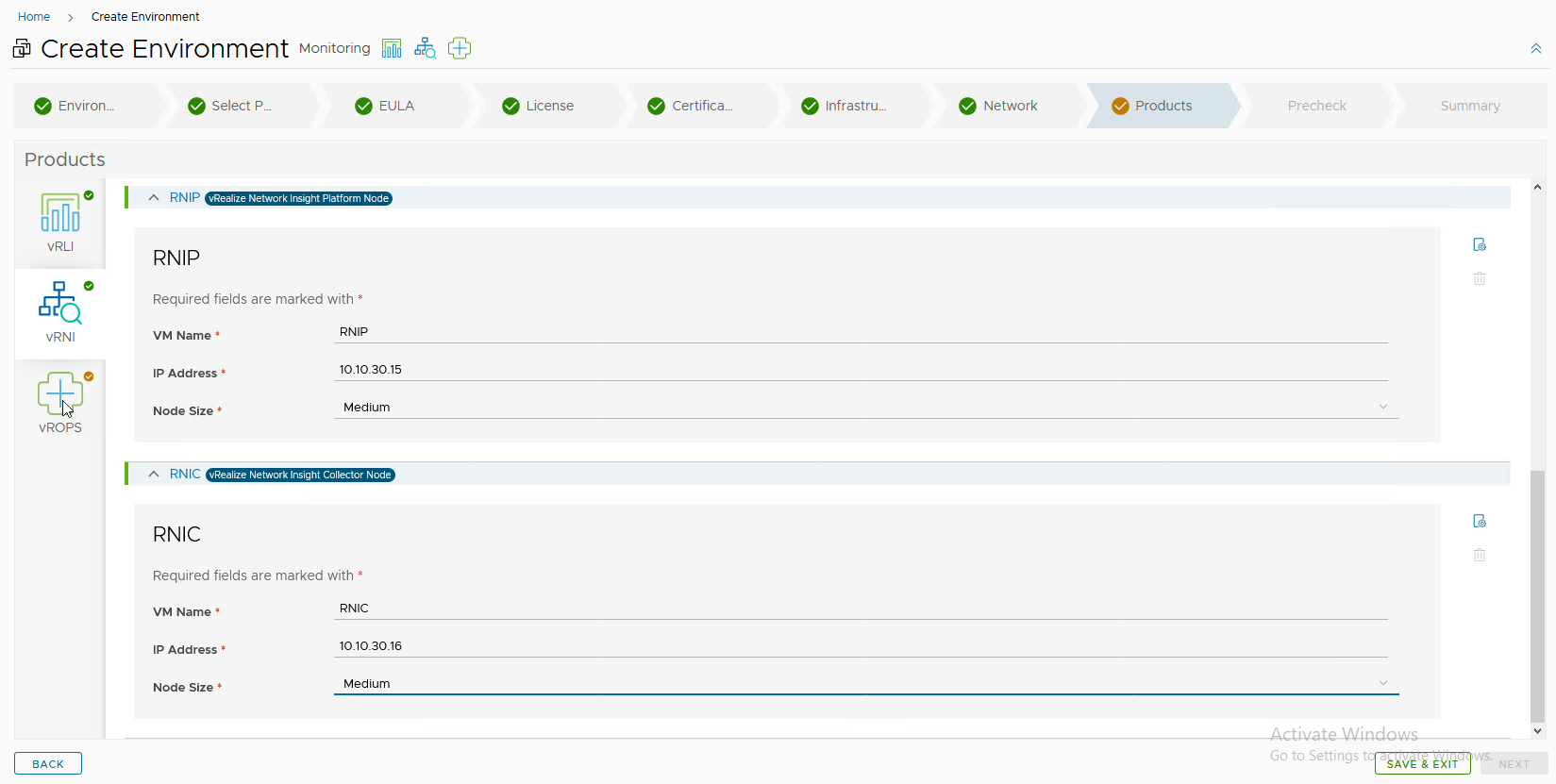Image resolution: width=1556 pixels, height=784 pixels.
Task: Open advanced settings icon for RNIC node
Action: 1480,522
